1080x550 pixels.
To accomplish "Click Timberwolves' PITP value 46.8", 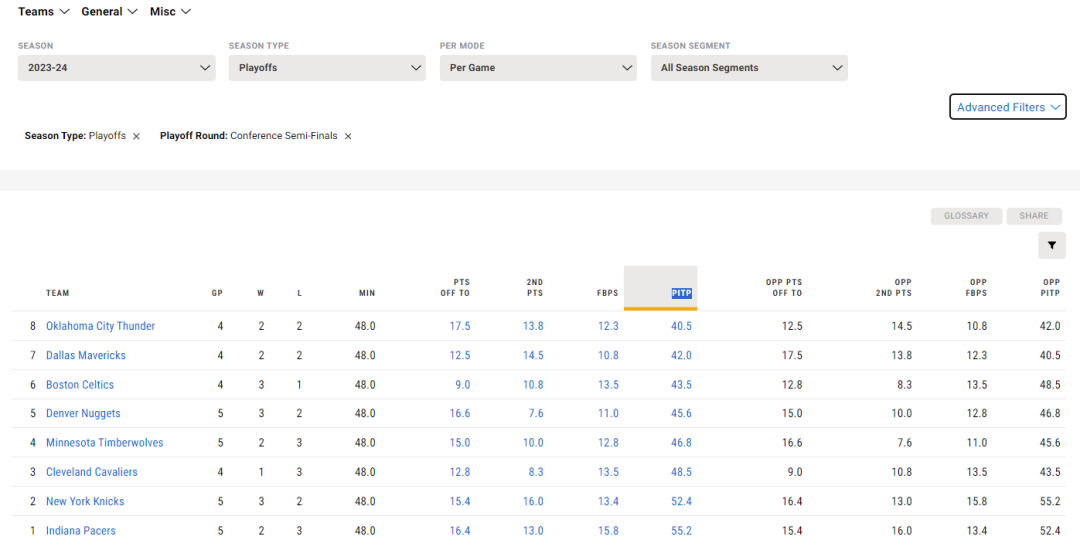I will 681,443.
